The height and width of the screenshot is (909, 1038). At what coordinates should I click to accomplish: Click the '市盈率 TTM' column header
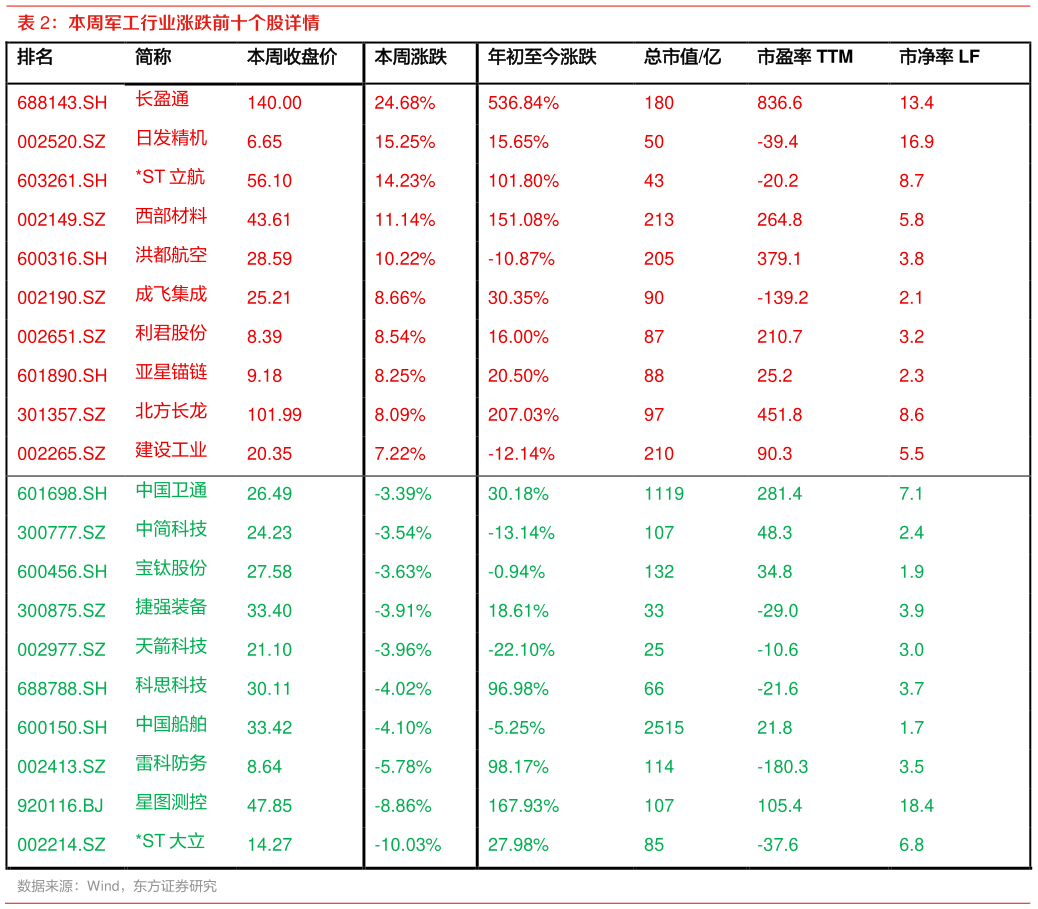(805, 57)
